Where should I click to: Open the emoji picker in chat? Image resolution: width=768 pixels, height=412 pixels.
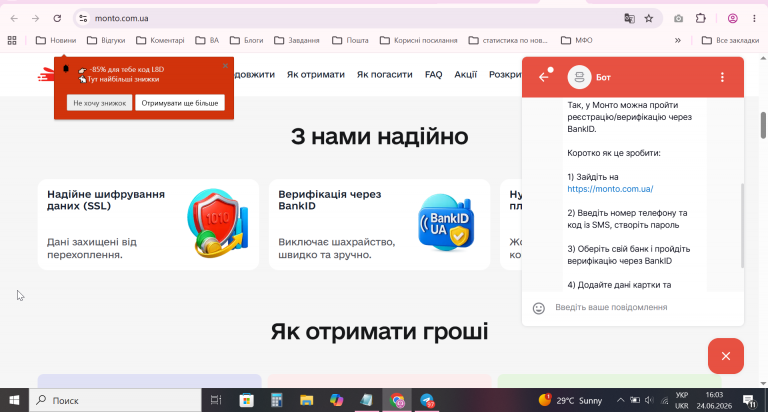(539, 308)
